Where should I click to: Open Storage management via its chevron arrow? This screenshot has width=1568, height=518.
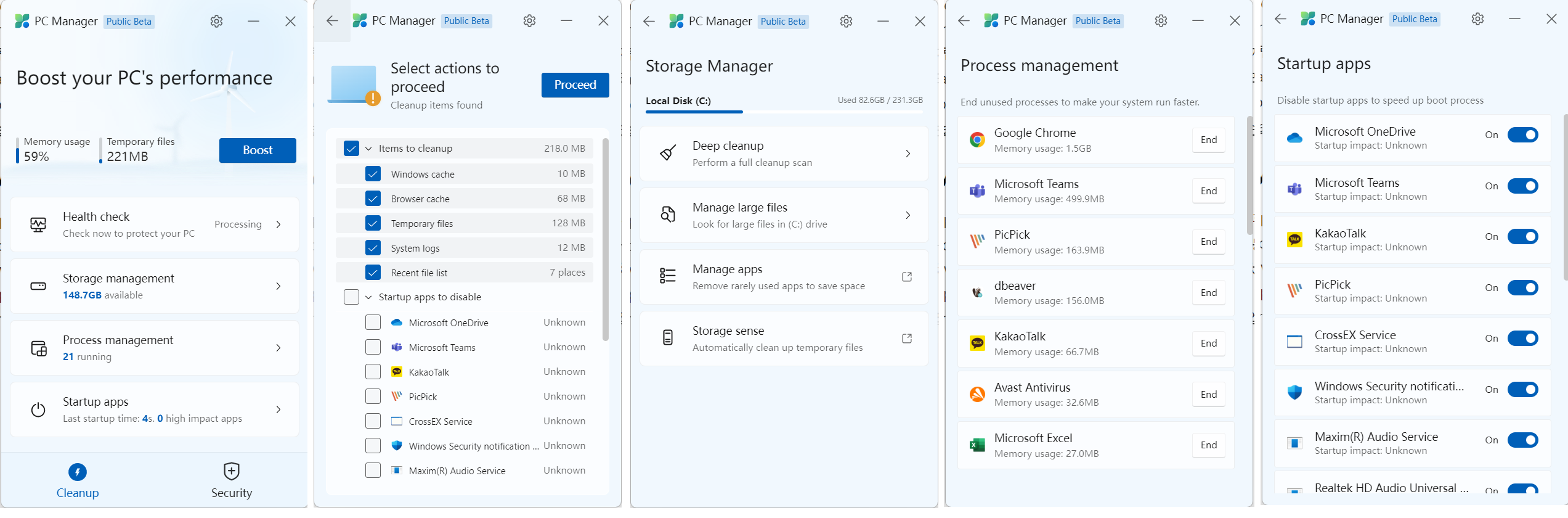[x=278, y=286]
